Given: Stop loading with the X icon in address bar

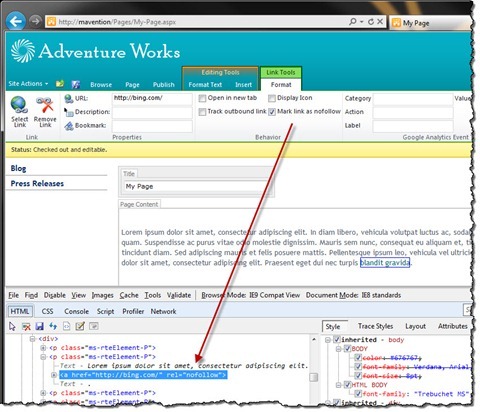Looking at the screenshot, I should [380, 22].
